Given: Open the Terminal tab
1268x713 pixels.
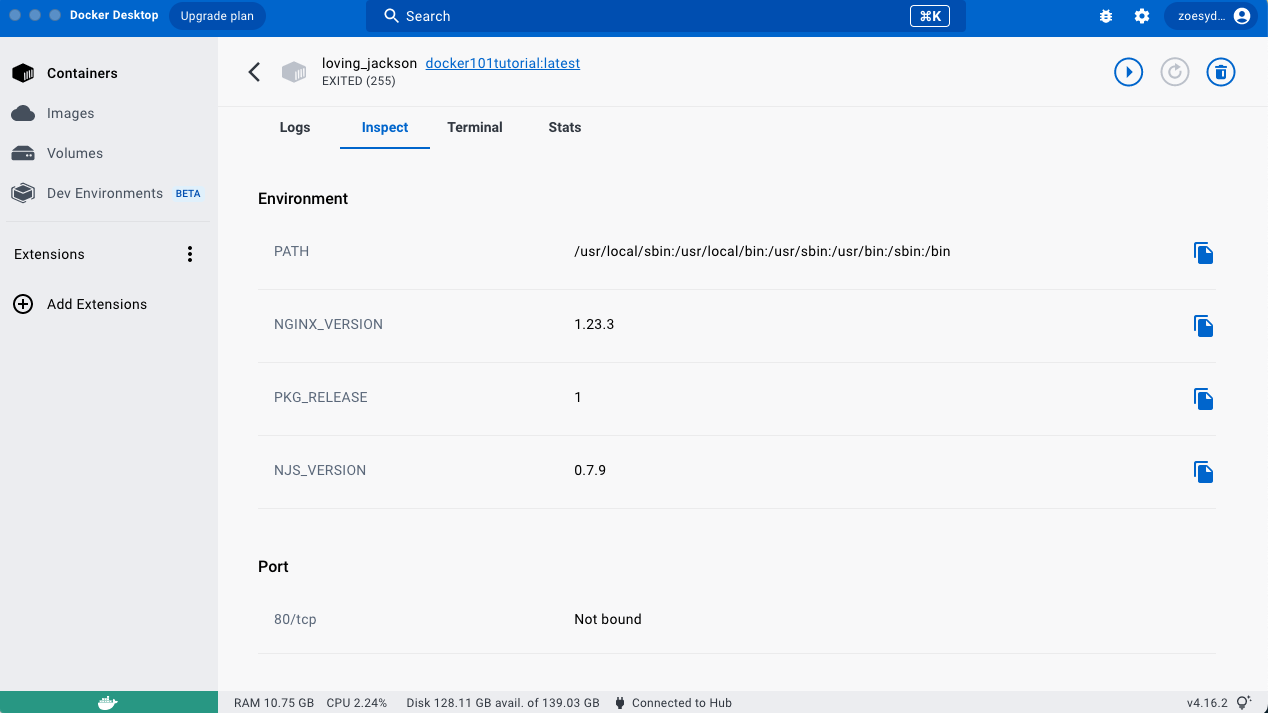Looking at the screenshot, I should tap(475, 127).
